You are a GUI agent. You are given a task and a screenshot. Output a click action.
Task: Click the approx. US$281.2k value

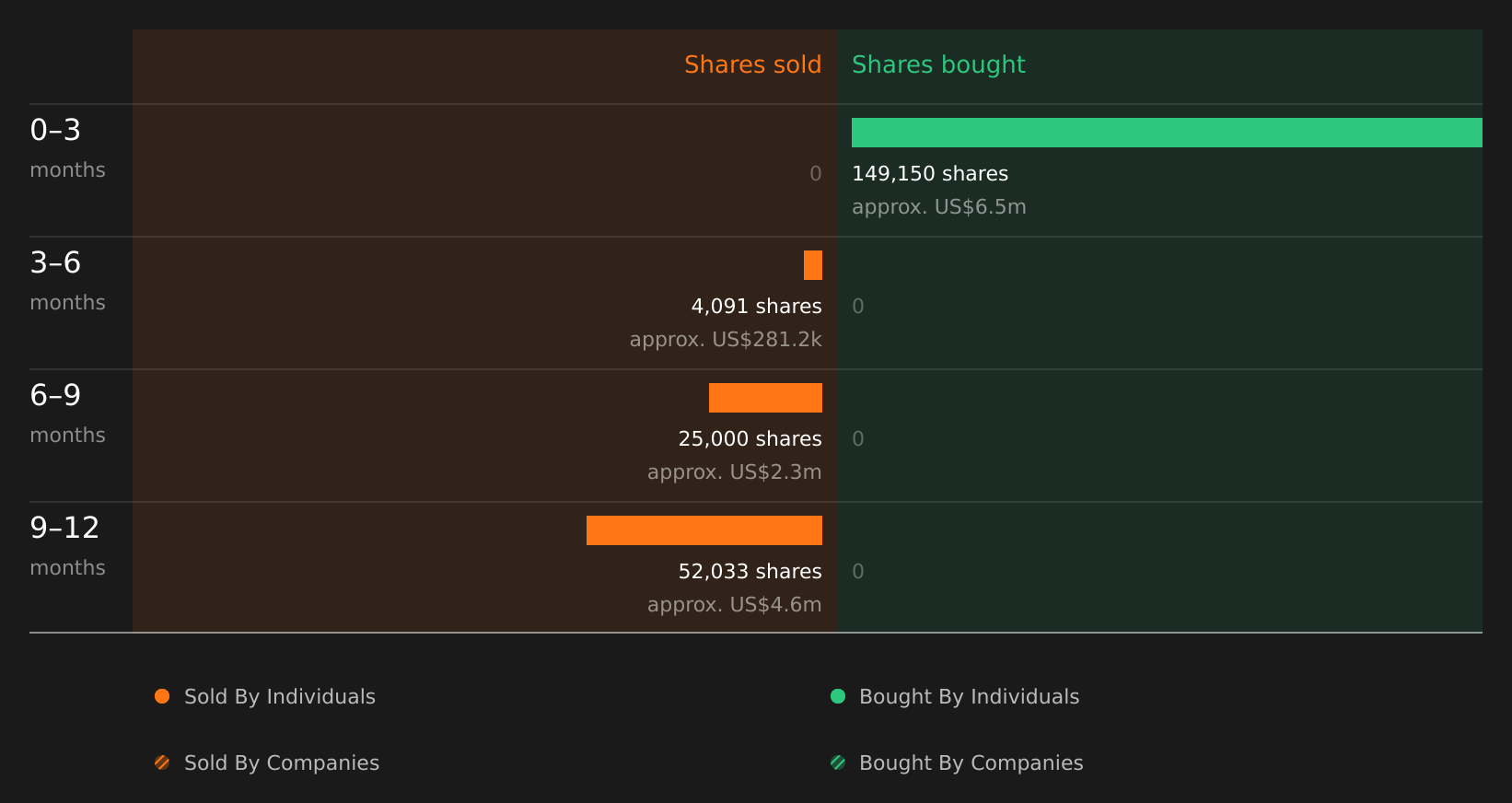[726, 340]
